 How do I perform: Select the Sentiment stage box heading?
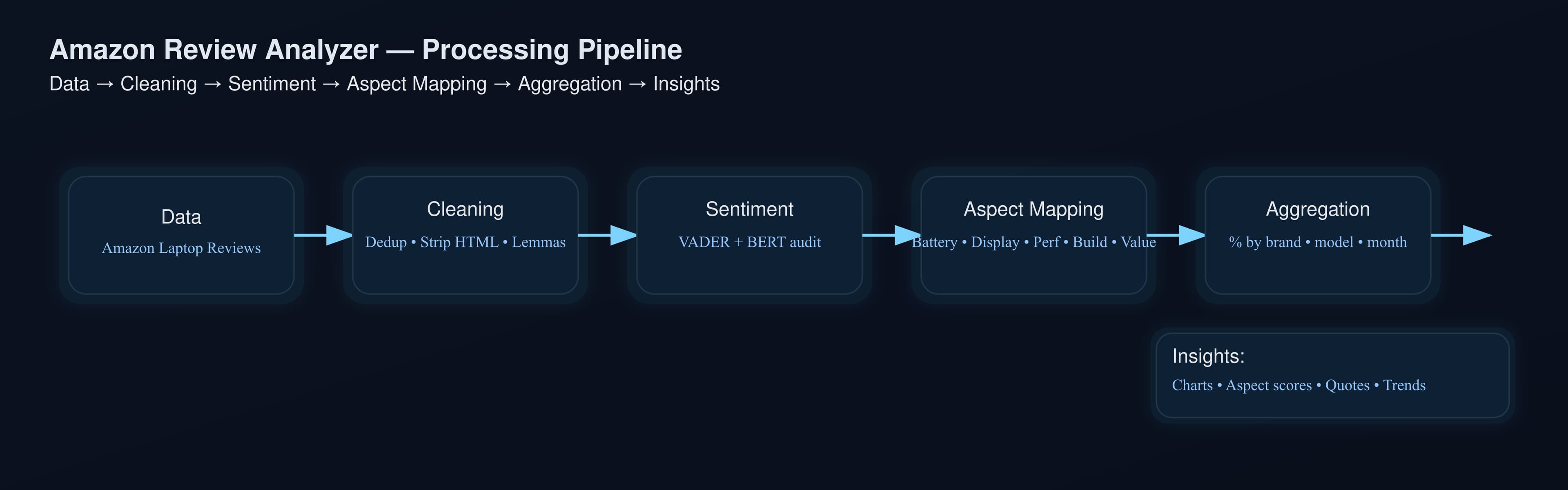[749, 209]
